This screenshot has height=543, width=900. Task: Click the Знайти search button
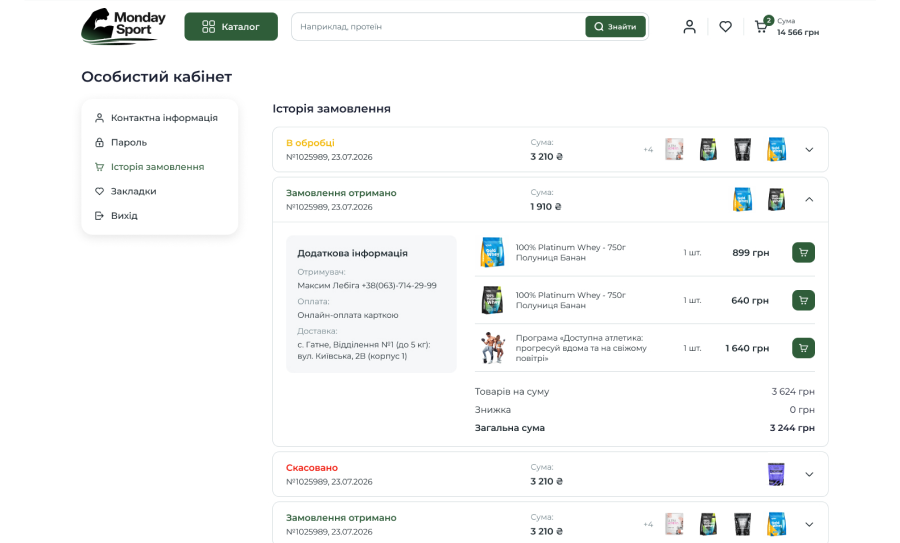[x=615, y=26]
